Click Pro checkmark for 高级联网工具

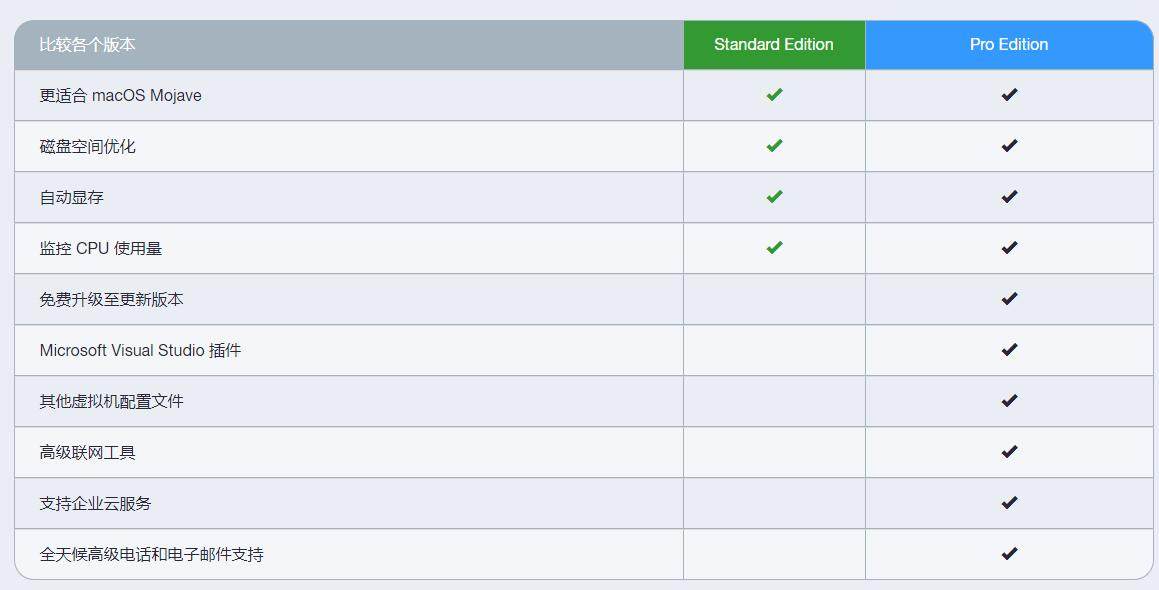1009,452
